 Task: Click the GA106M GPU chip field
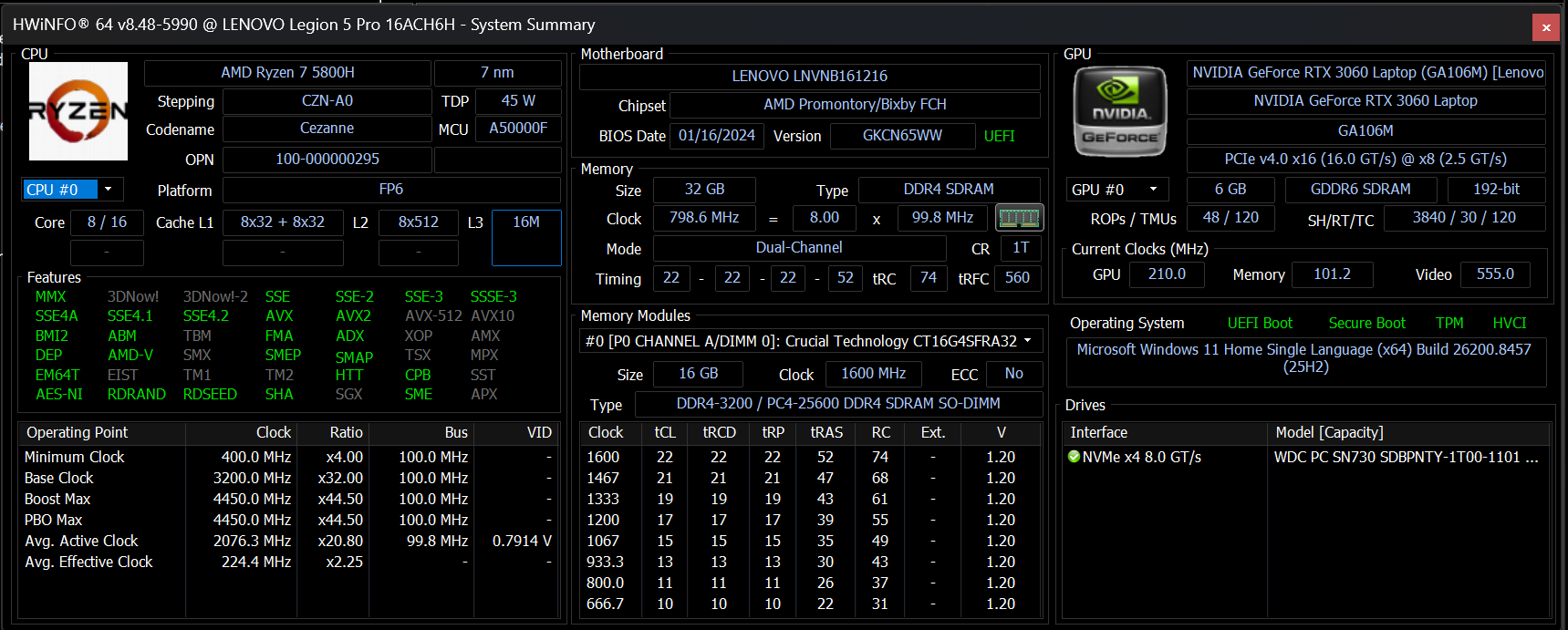(x=1366, y=131)
